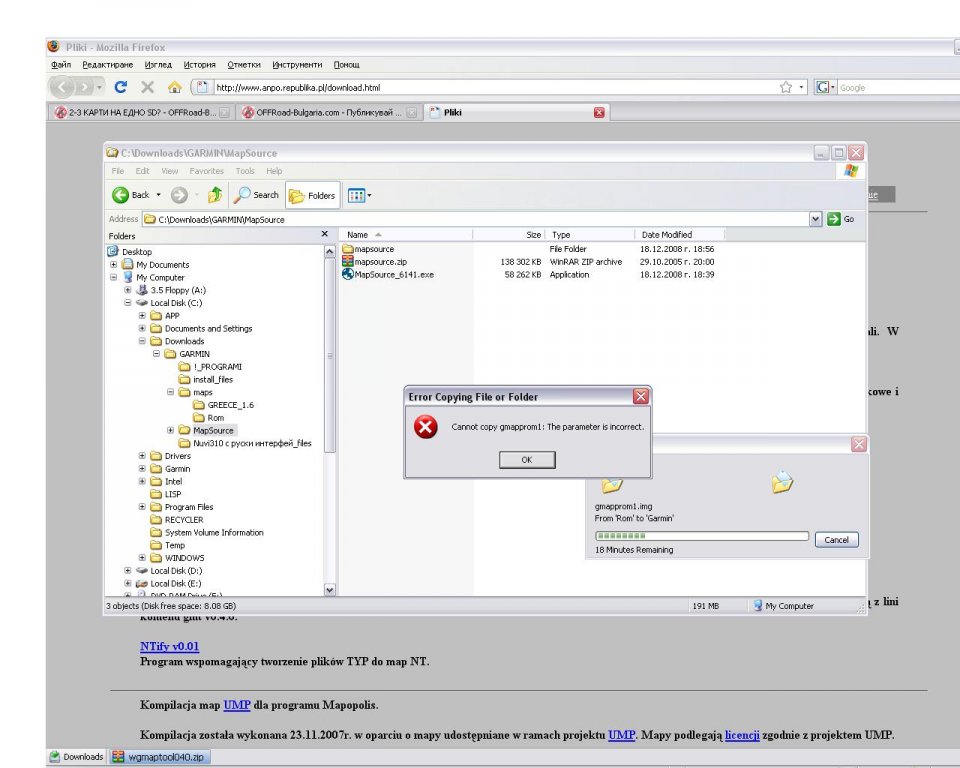Collapse the maps folder node
The image size is (960, 768).
click(x=170, y=392)
